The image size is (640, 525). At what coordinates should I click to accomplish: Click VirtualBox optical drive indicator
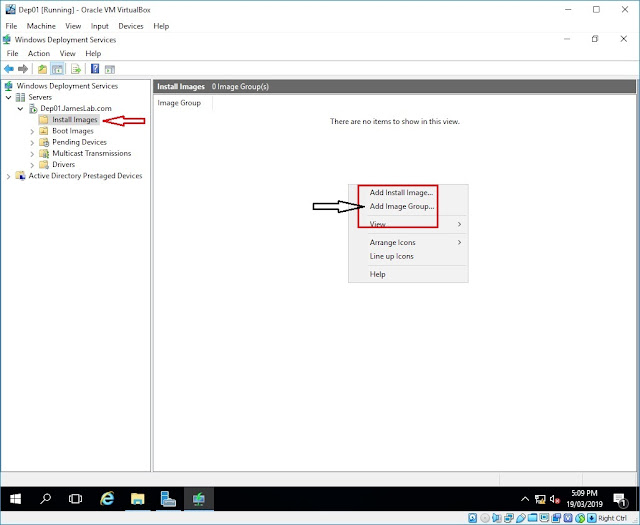pos(485,518)
